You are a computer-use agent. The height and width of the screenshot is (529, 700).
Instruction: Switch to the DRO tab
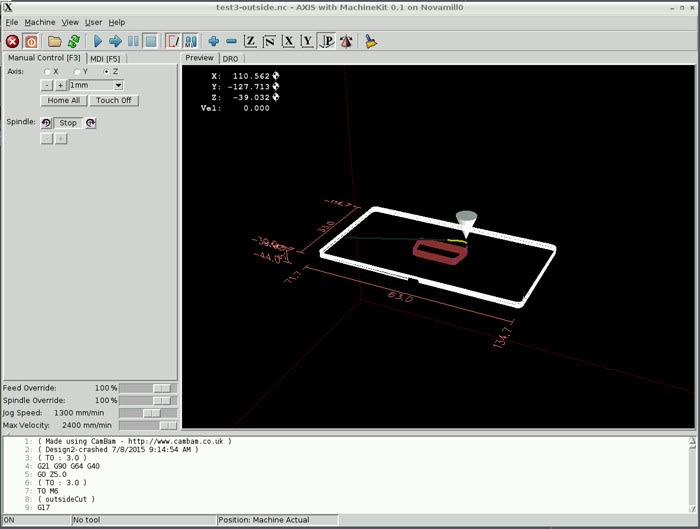click(230, 59)
